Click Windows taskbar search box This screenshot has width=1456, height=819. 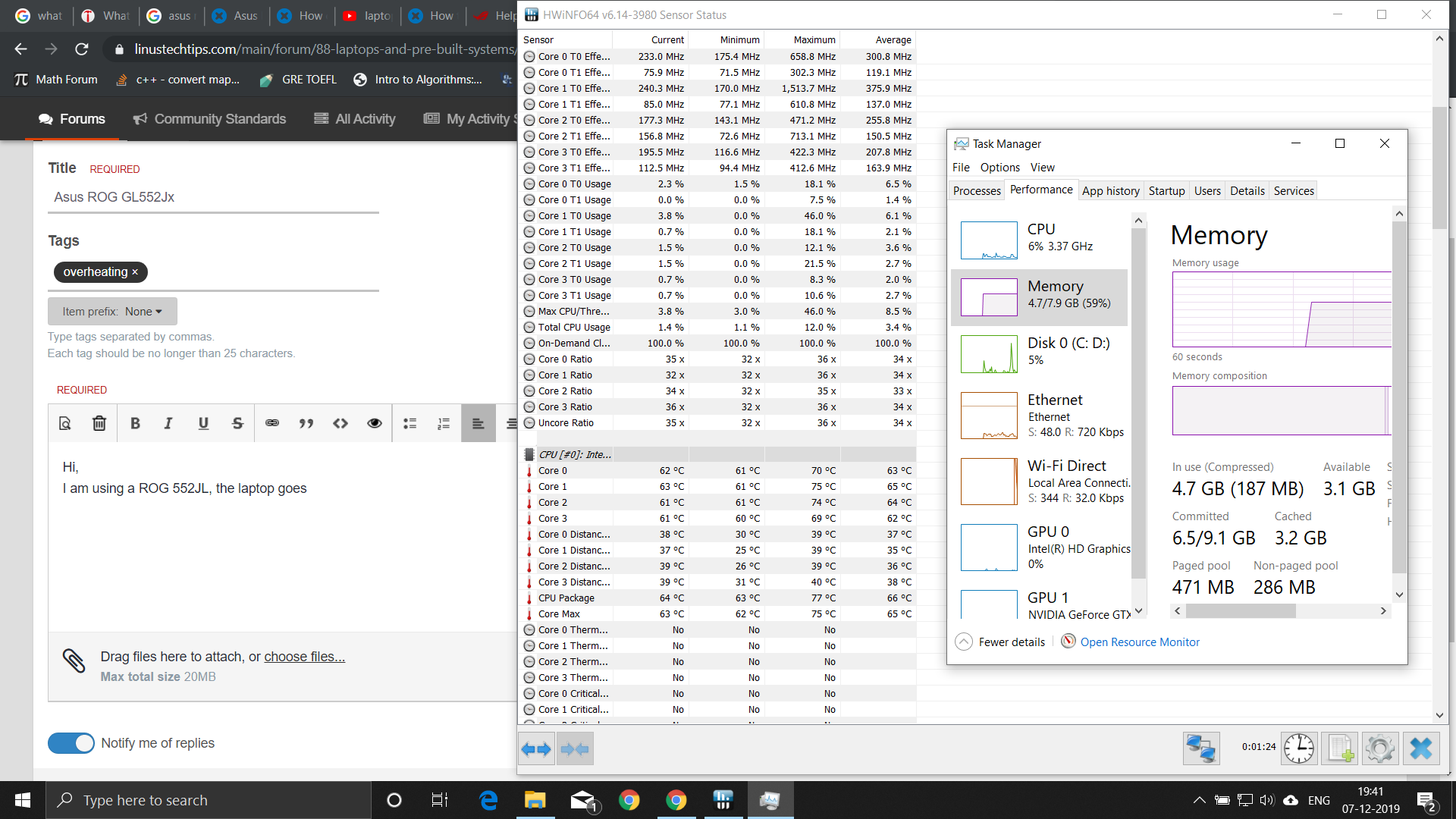(x=209, y=800)
